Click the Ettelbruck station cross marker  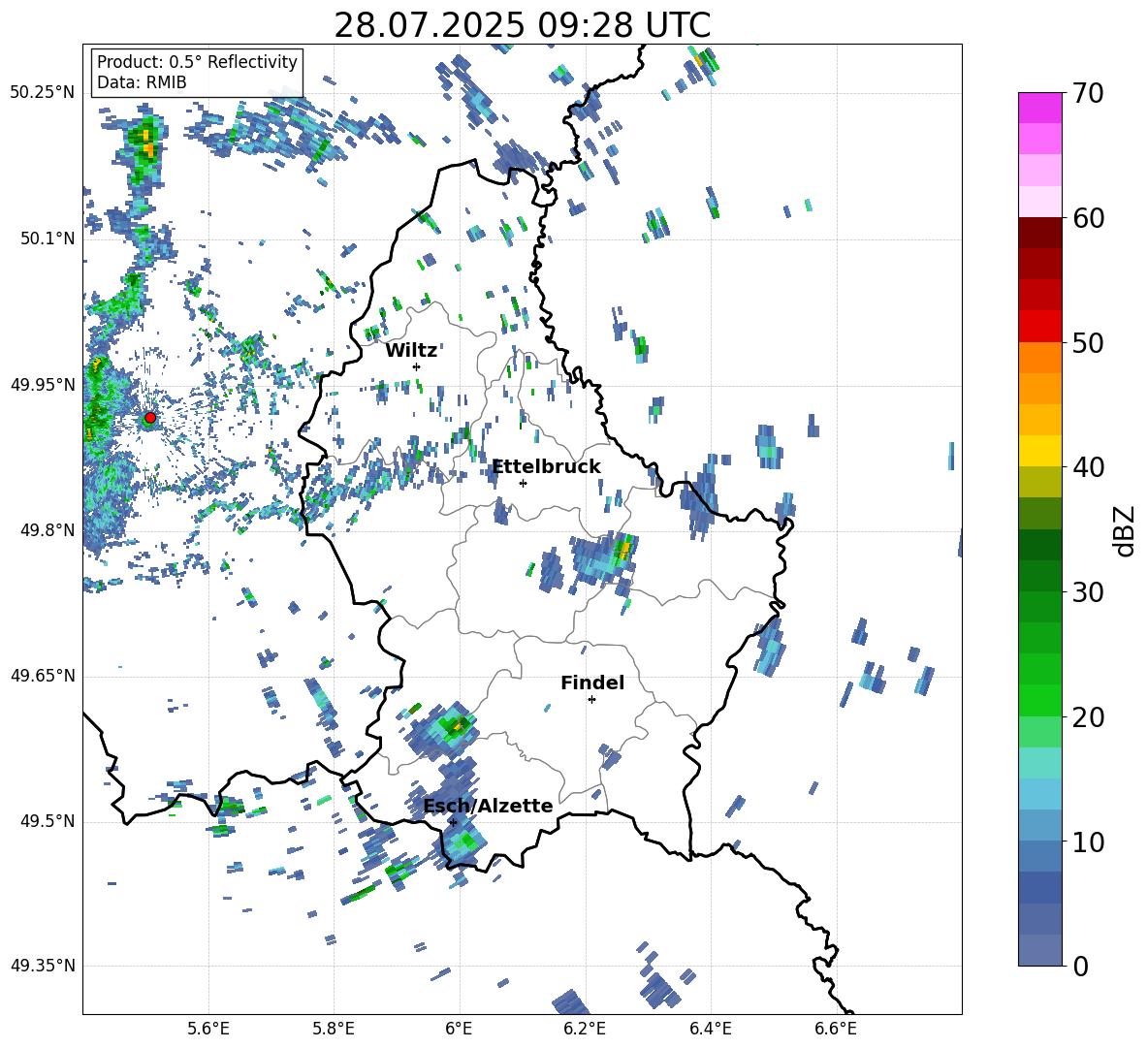click(523, 483)
